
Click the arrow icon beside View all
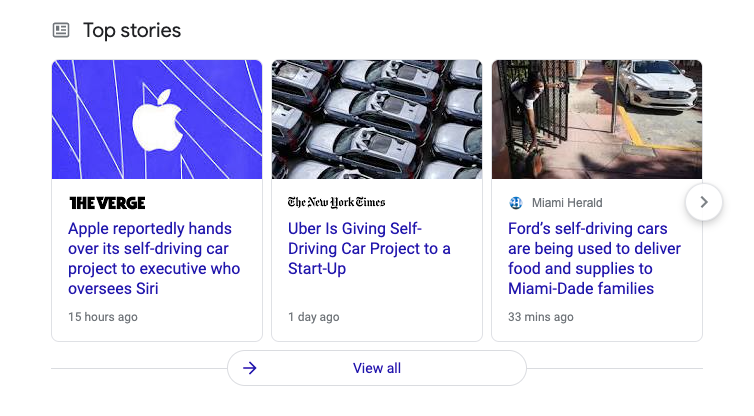(x=250, y=368)
